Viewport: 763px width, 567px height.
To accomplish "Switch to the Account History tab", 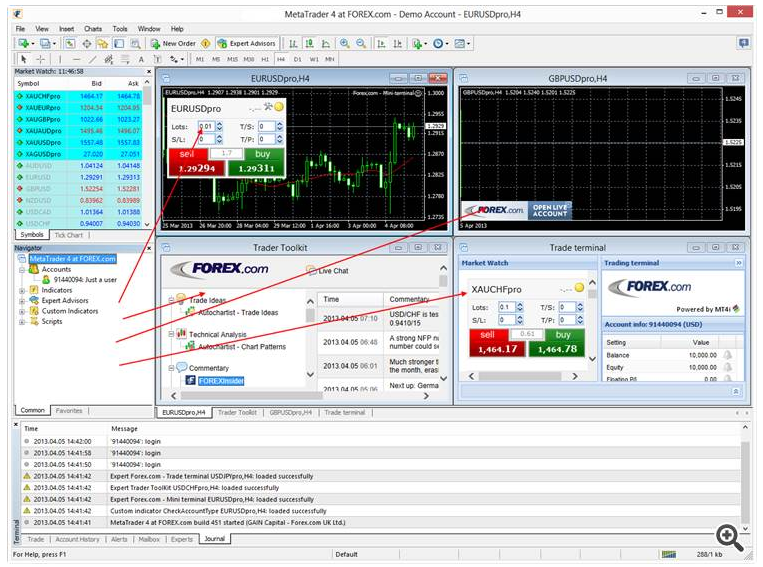I will [x=76, y=539].
